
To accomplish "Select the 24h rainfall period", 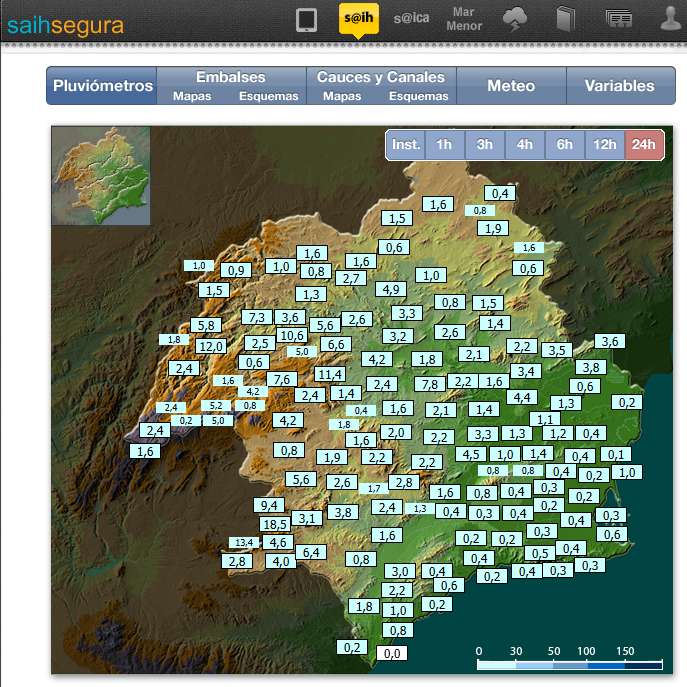I will [644, 145].
